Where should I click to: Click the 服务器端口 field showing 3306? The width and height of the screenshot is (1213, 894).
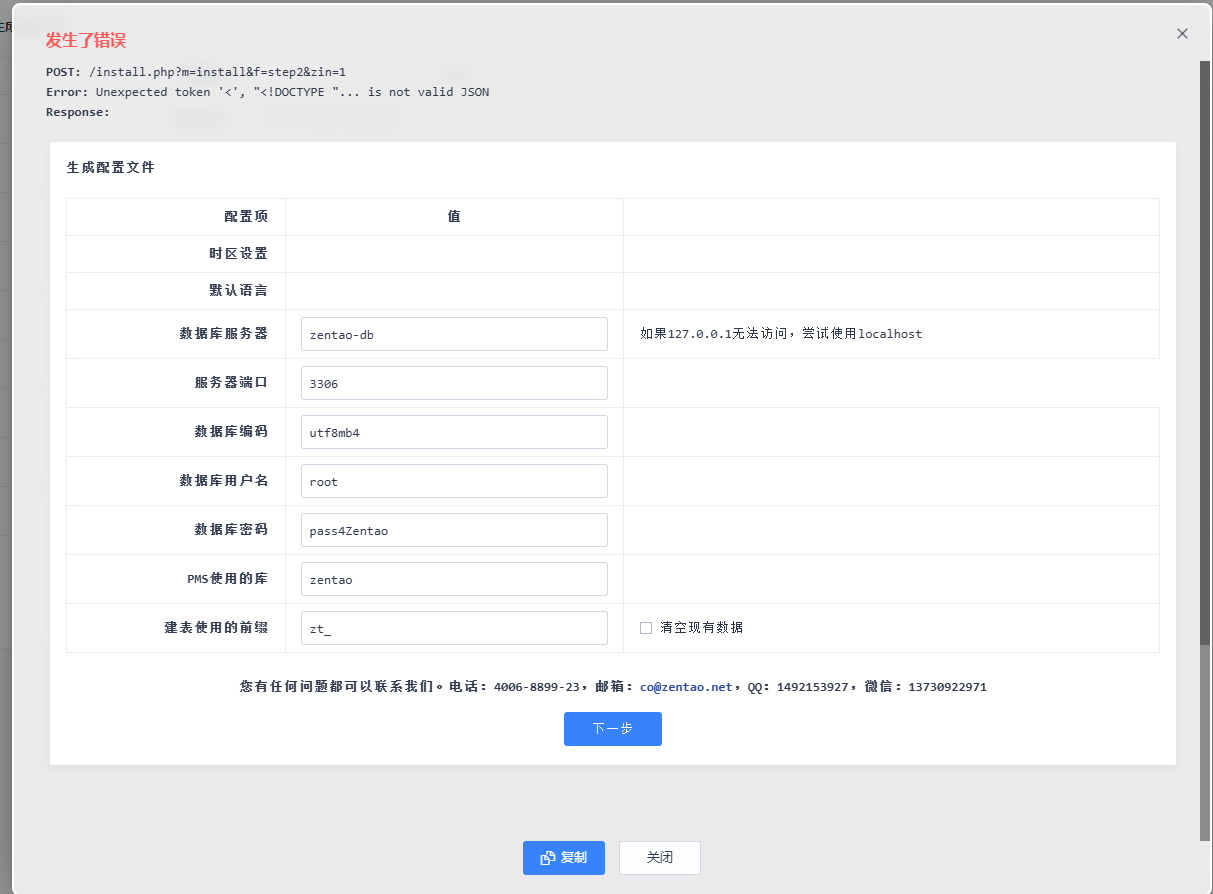click(x=454, y=383)
